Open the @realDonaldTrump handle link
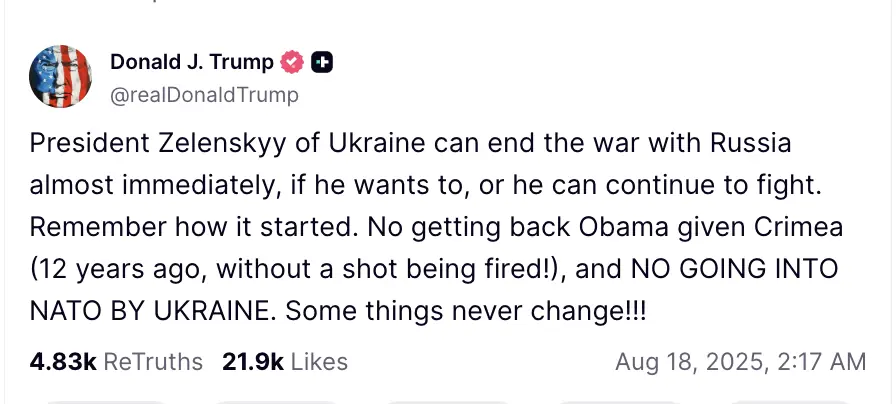Screen dimensions: 896x404 pos(204,95)
